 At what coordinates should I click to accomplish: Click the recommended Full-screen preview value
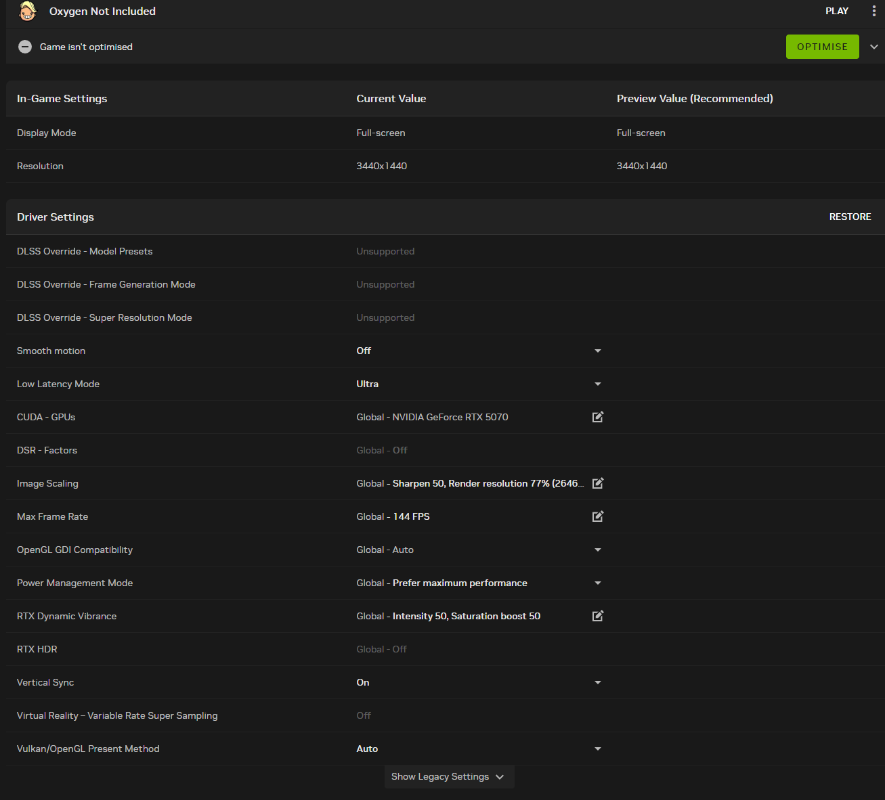point(641,133)
